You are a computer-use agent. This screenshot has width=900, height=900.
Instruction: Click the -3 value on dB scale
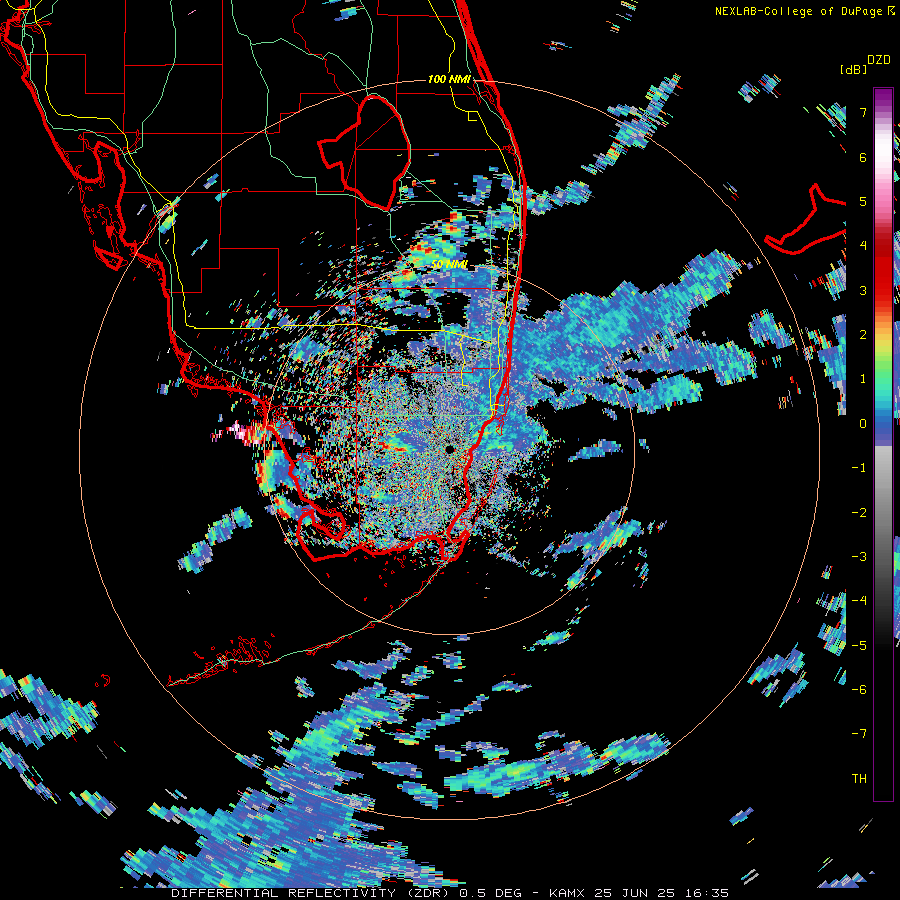[x=859, y=556]
